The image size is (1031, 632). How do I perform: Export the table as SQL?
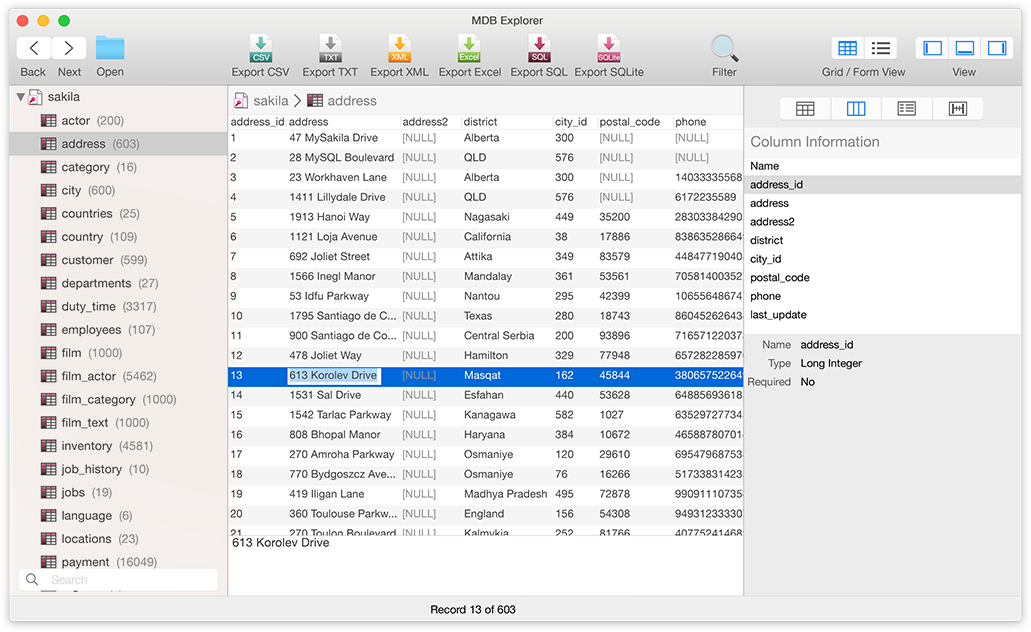click(x=539, y=49)
